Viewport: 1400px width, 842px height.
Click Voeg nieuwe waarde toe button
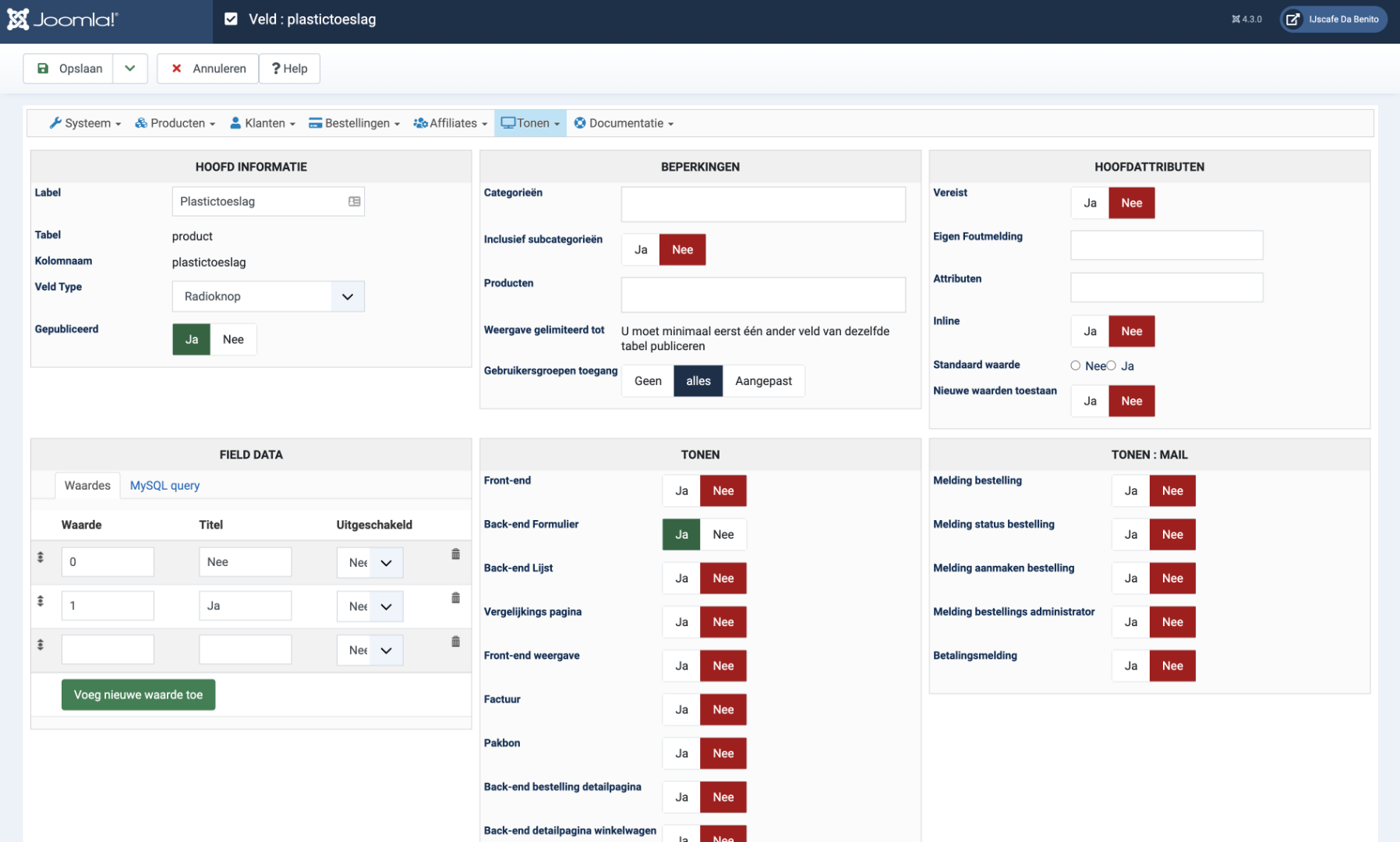[x=138, y=695]
